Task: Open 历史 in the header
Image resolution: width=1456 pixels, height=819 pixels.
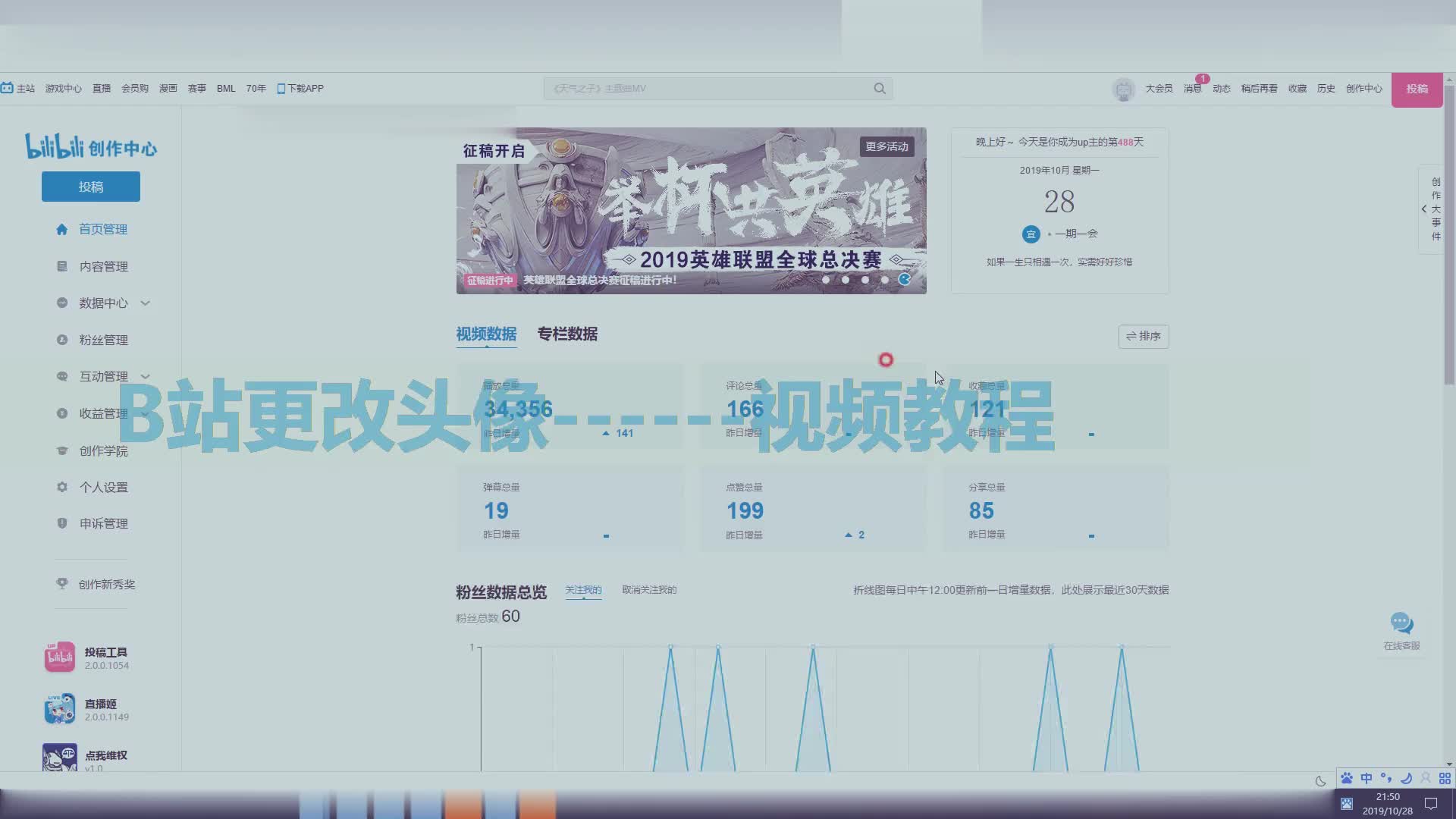Action: click(1326, 89)
